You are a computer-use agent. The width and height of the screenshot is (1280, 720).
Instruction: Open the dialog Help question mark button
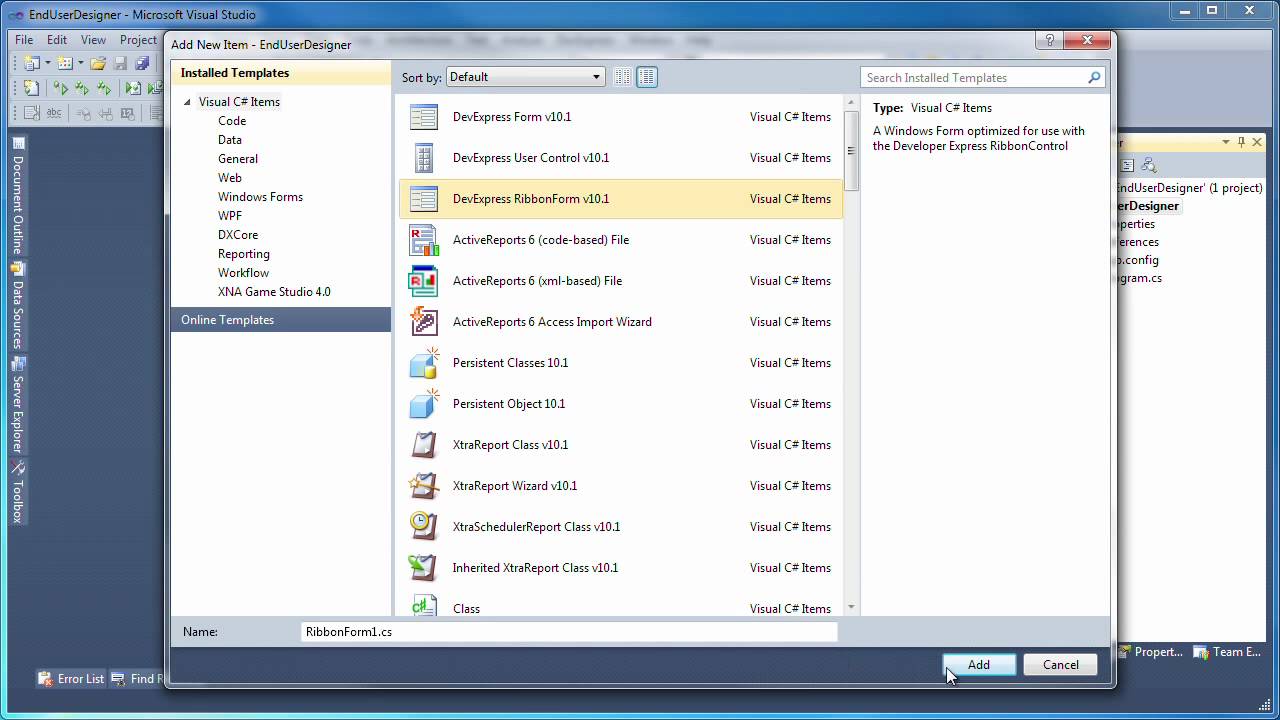tap(1049, 41)
